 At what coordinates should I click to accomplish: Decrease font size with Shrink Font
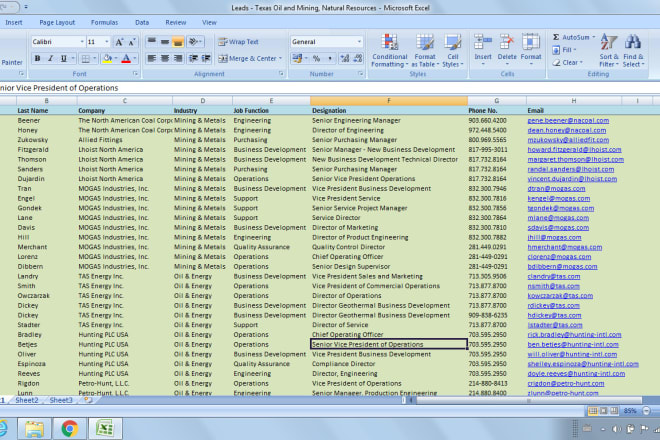[x=132, y=42]
